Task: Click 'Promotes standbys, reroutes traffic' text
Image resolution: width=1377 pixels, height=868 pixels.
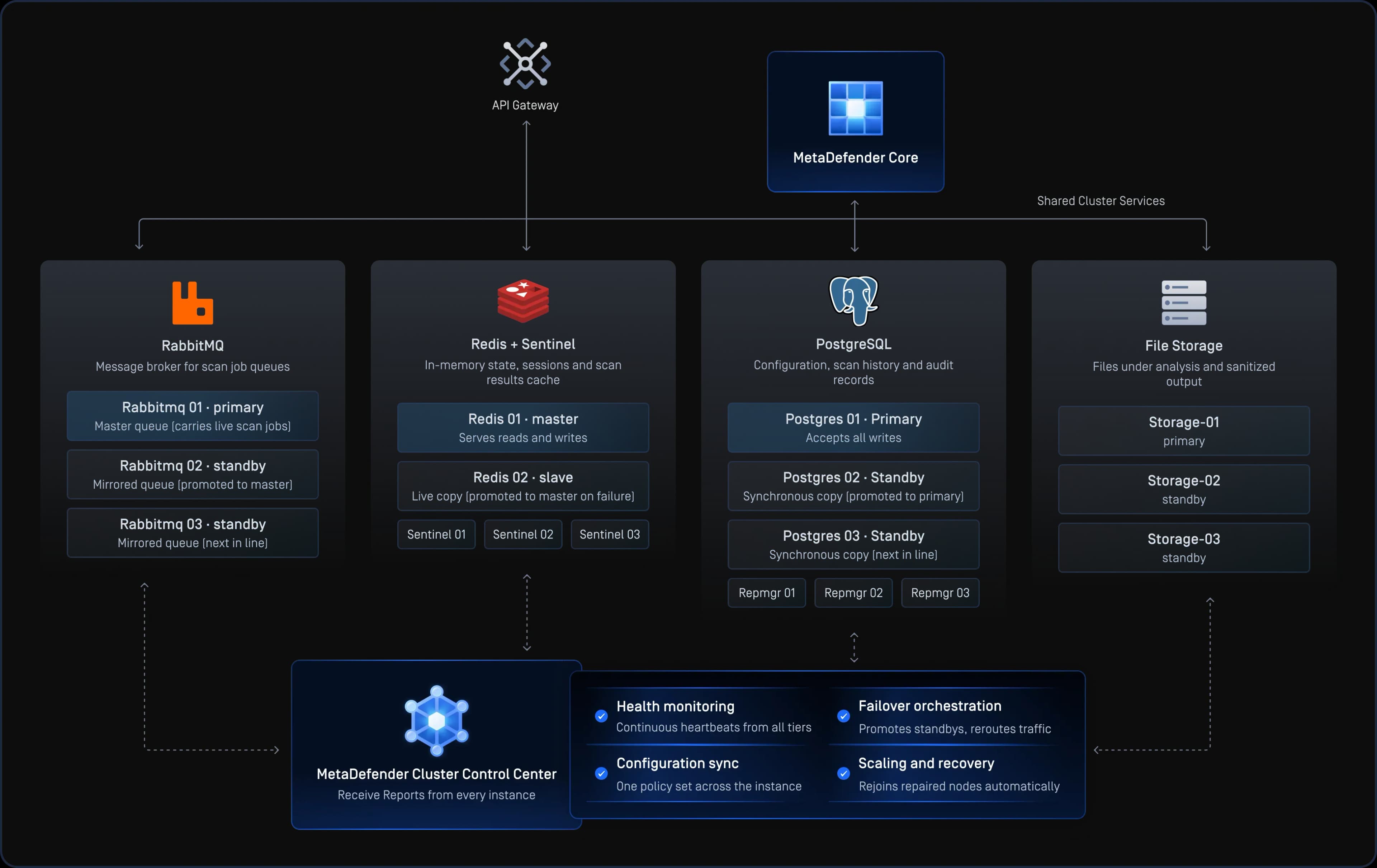Action: tap(955, 729)
